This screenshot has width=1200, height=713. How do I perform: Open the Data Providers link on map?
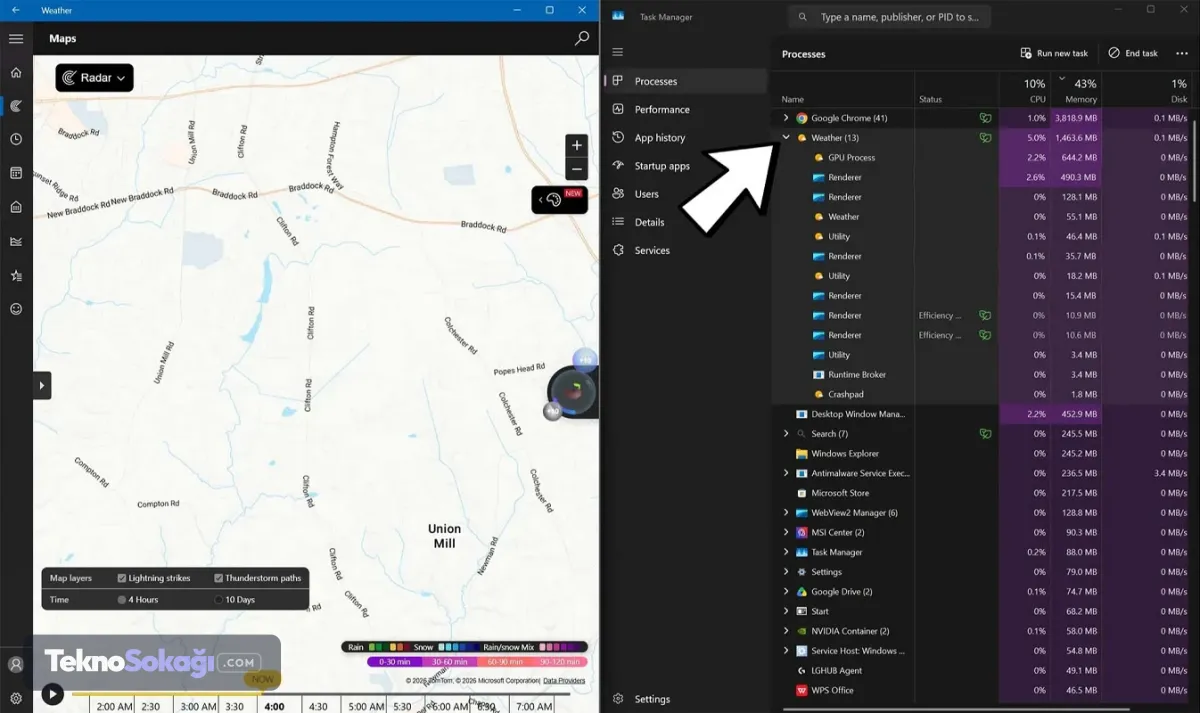pos(564,681)
